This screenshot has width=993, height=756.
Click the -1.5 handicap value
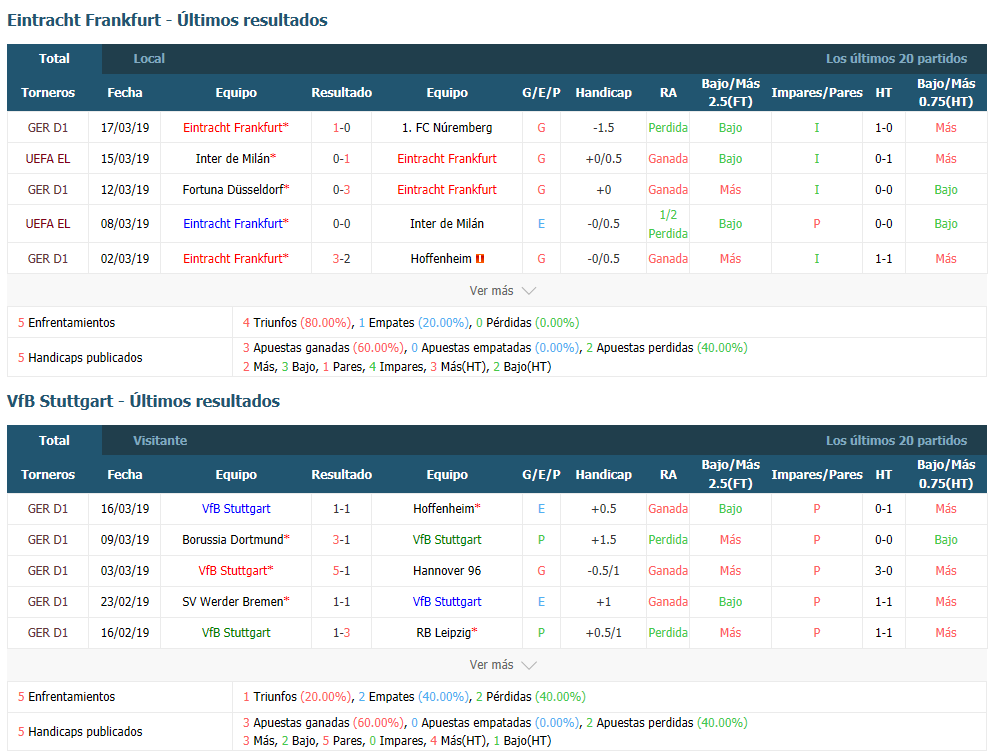[x=604, y=128]
